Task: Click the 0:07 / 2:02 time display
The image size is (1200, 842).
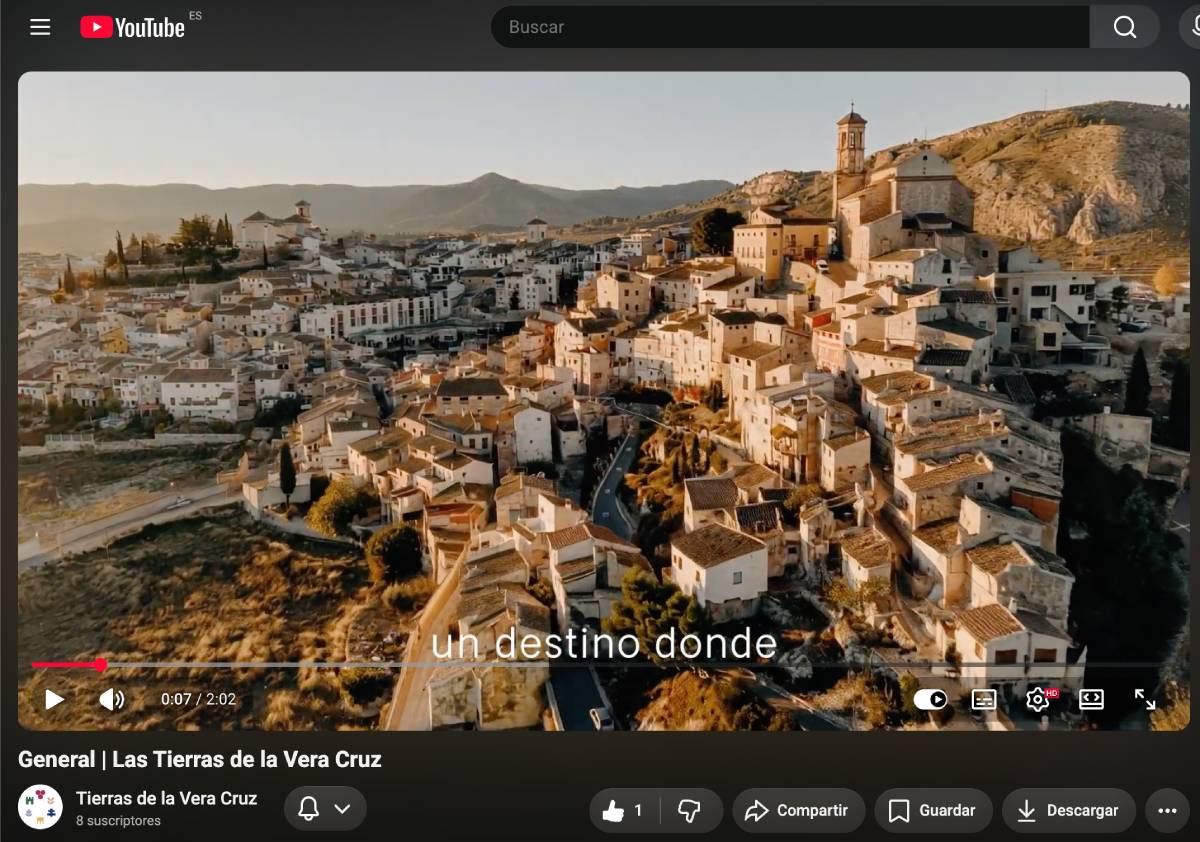Action: 198,699
